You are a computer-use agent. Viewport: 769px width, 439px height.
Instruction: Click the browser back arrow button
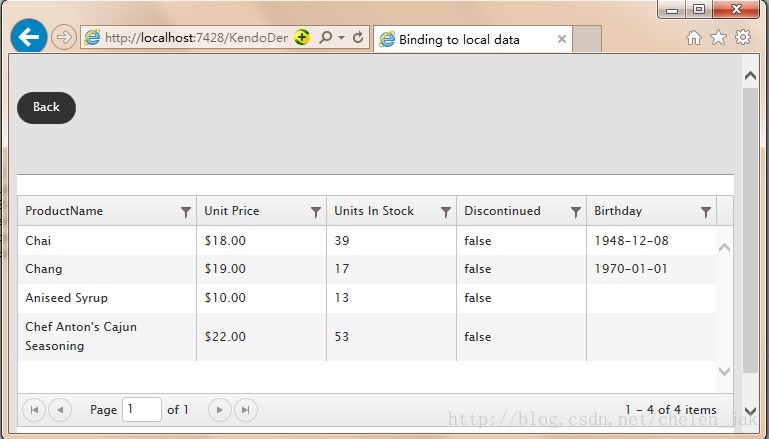28,36
